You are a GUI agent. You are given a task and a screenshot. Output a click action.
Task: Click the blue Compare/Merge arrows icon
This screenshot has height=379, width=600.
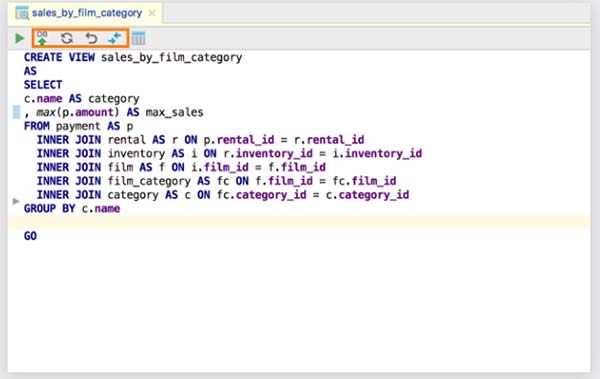tap(115, 38)
